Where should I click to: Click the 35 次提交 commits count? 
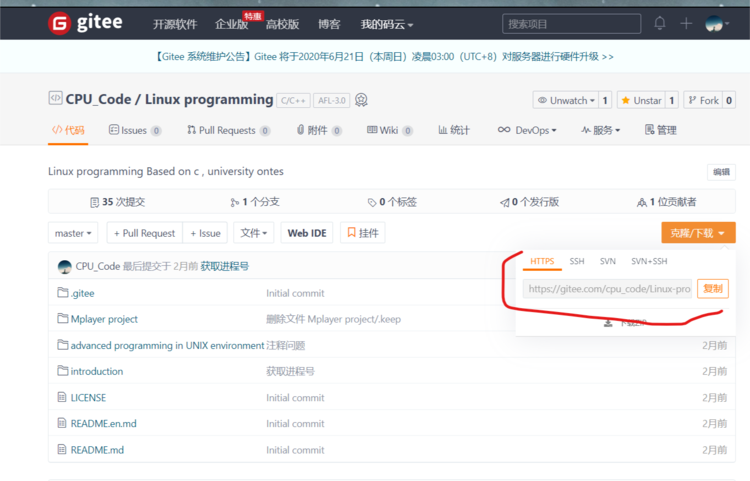click(118, 202)
